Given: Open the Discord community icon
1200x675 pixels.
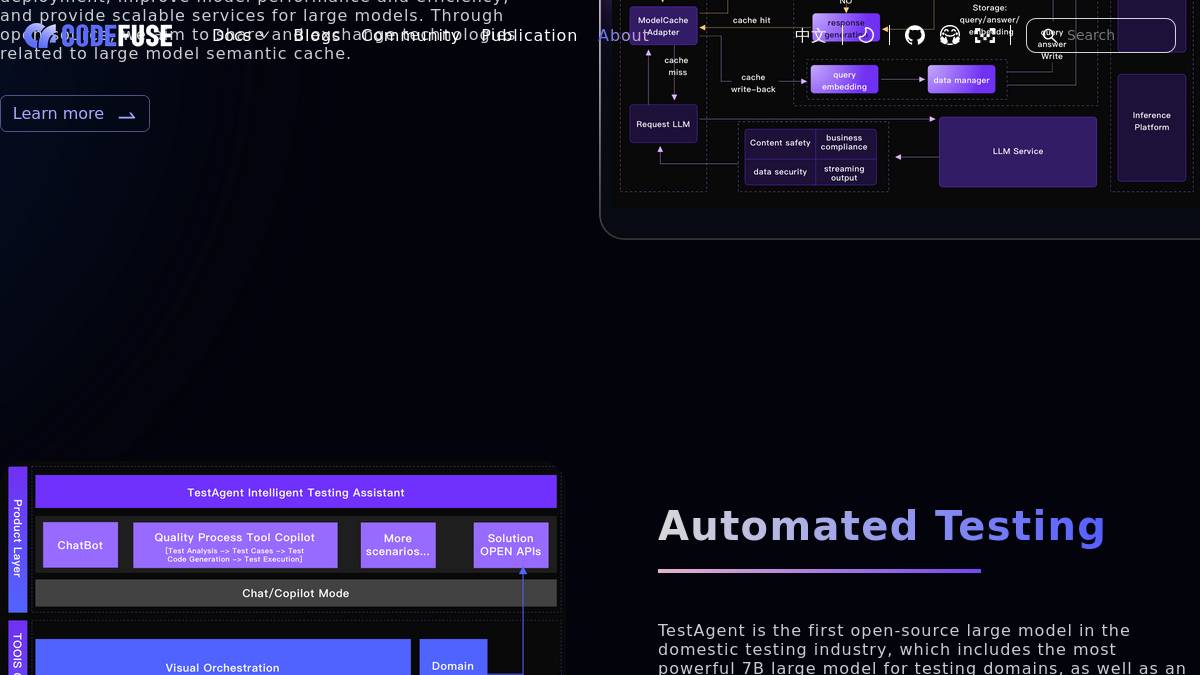Looking at the screenshot, I should [948, 35].
